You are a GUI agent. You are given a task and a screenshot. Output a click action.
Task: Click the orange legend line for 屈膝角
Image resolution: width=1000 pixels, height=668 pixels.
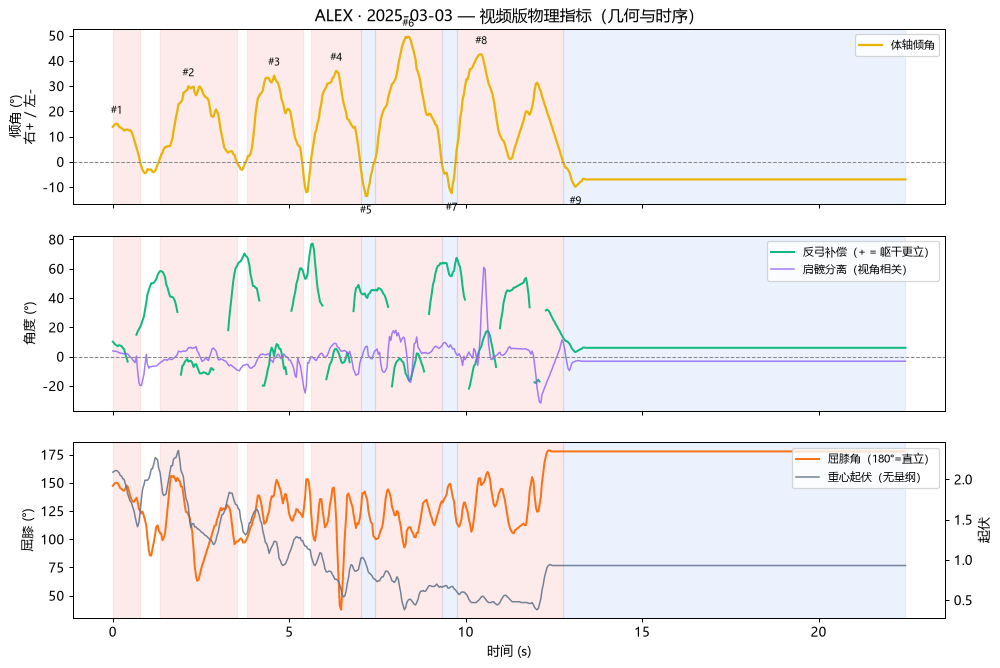807,458
